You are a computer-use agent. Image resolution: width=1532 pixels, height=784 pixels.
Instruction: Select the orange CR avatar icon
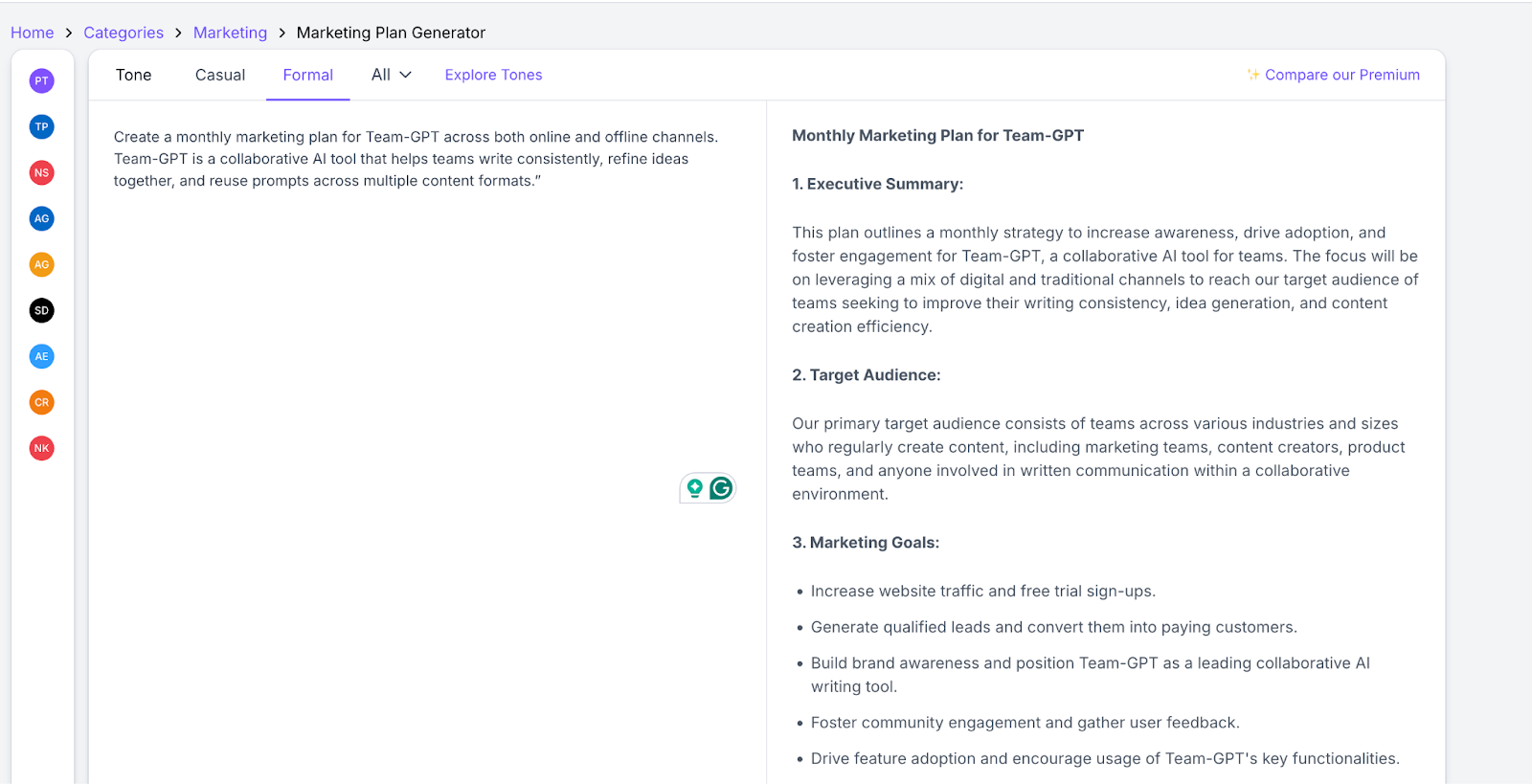pos(41,402)
